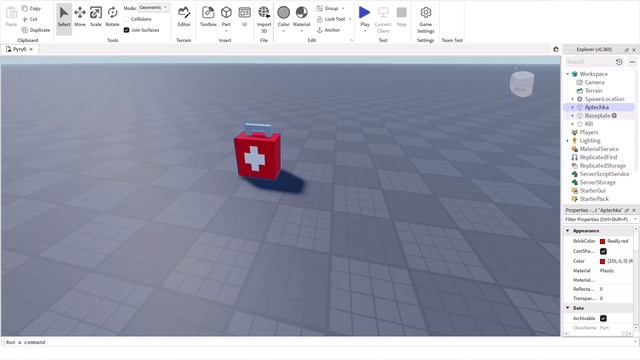Viewport: 640px width, 360px height.
Task: Select StarterPack in the Explorer
Action: click(594, 199)
